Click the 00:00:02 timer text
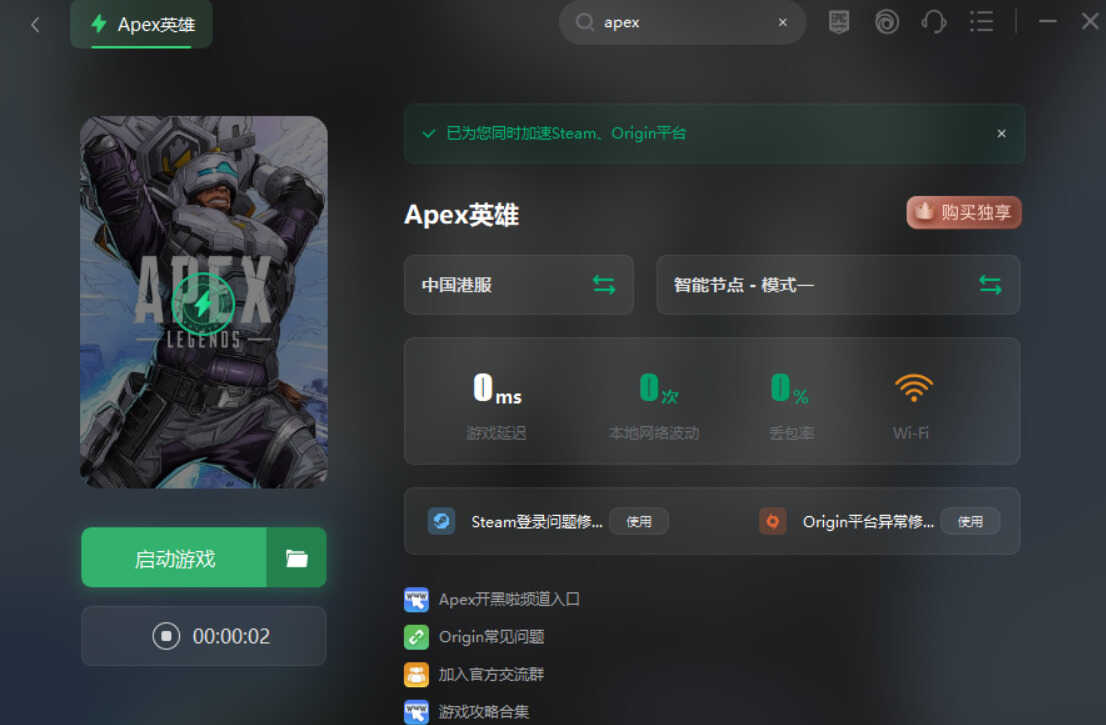 231,637
